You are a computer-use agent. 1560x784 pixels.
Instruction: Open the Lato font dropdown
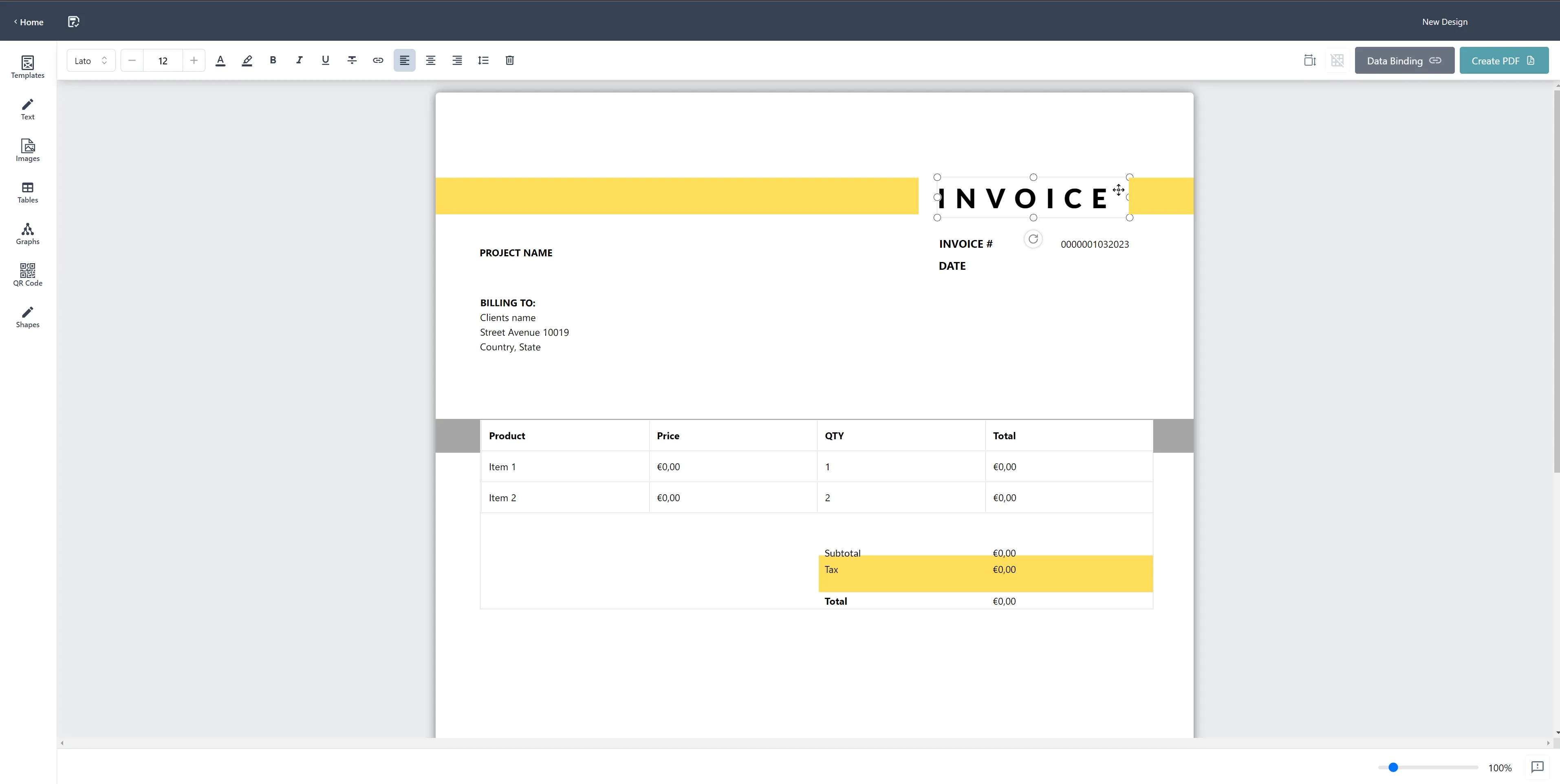pos(91,61)
